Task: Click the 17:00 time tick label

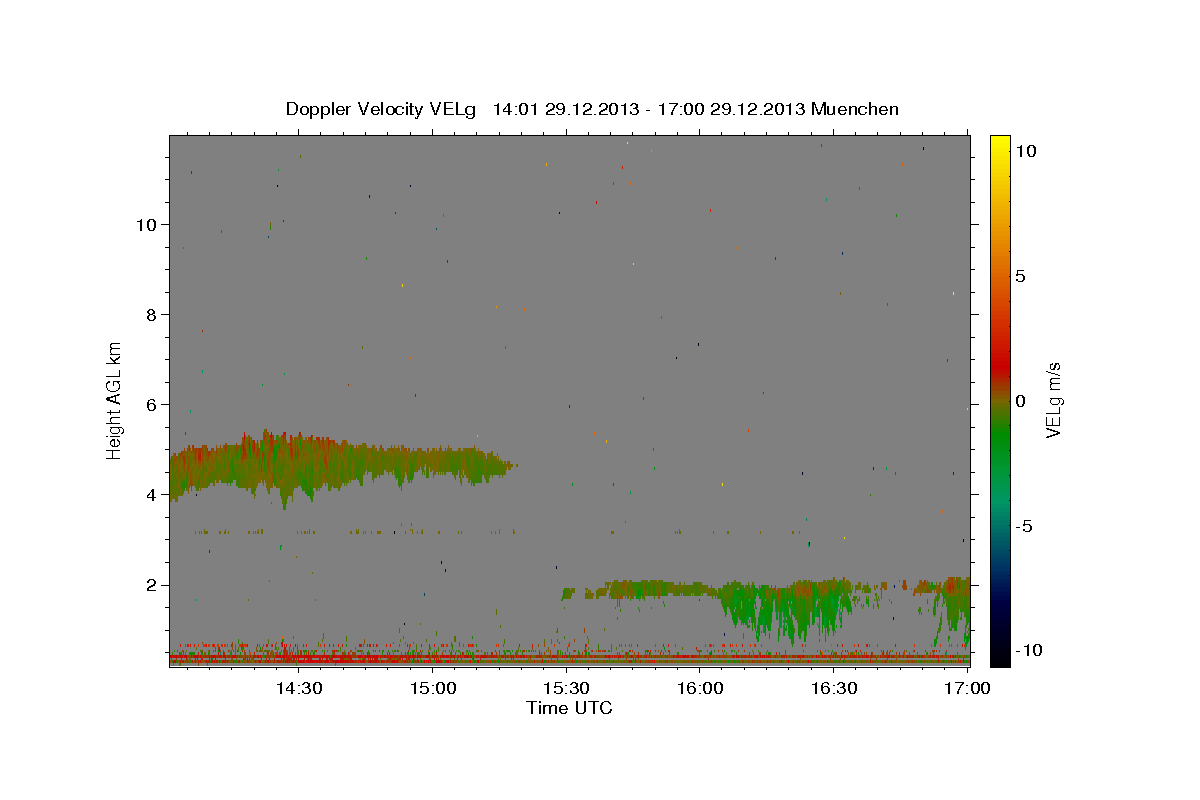Action: (967, 688)
